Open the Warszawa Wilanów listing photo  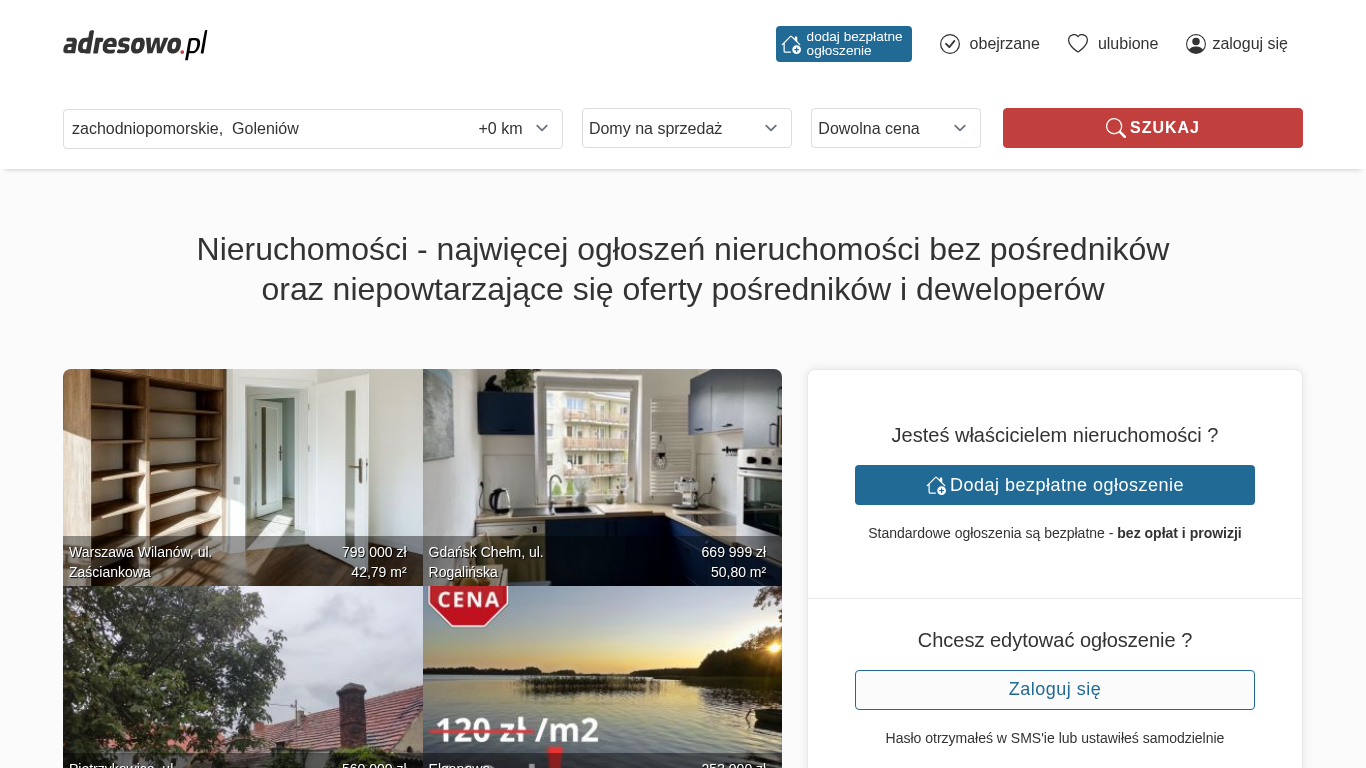[x=242, y=460]
